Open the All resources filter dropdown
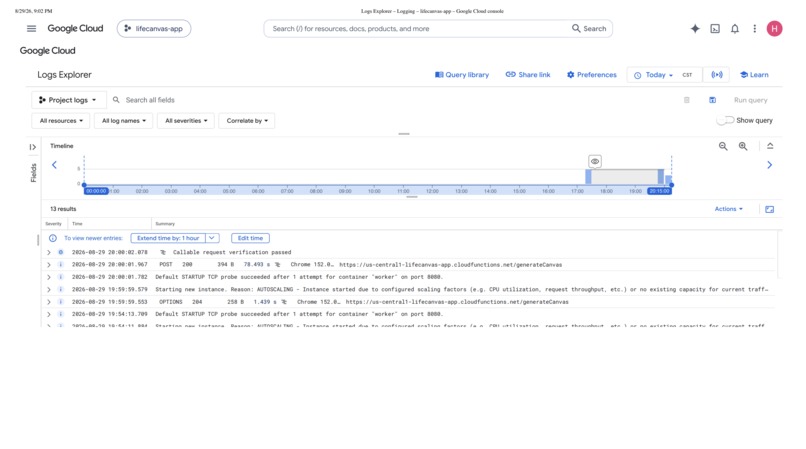Viewport: 806px width, 449px height. [61, 121]
